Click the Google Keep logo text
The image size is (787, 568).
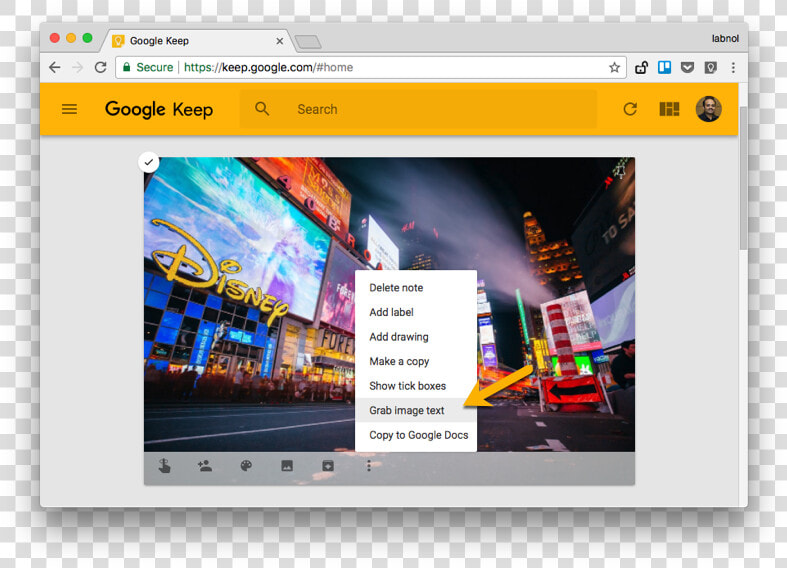pyautogui.click(x=159, y=109)
